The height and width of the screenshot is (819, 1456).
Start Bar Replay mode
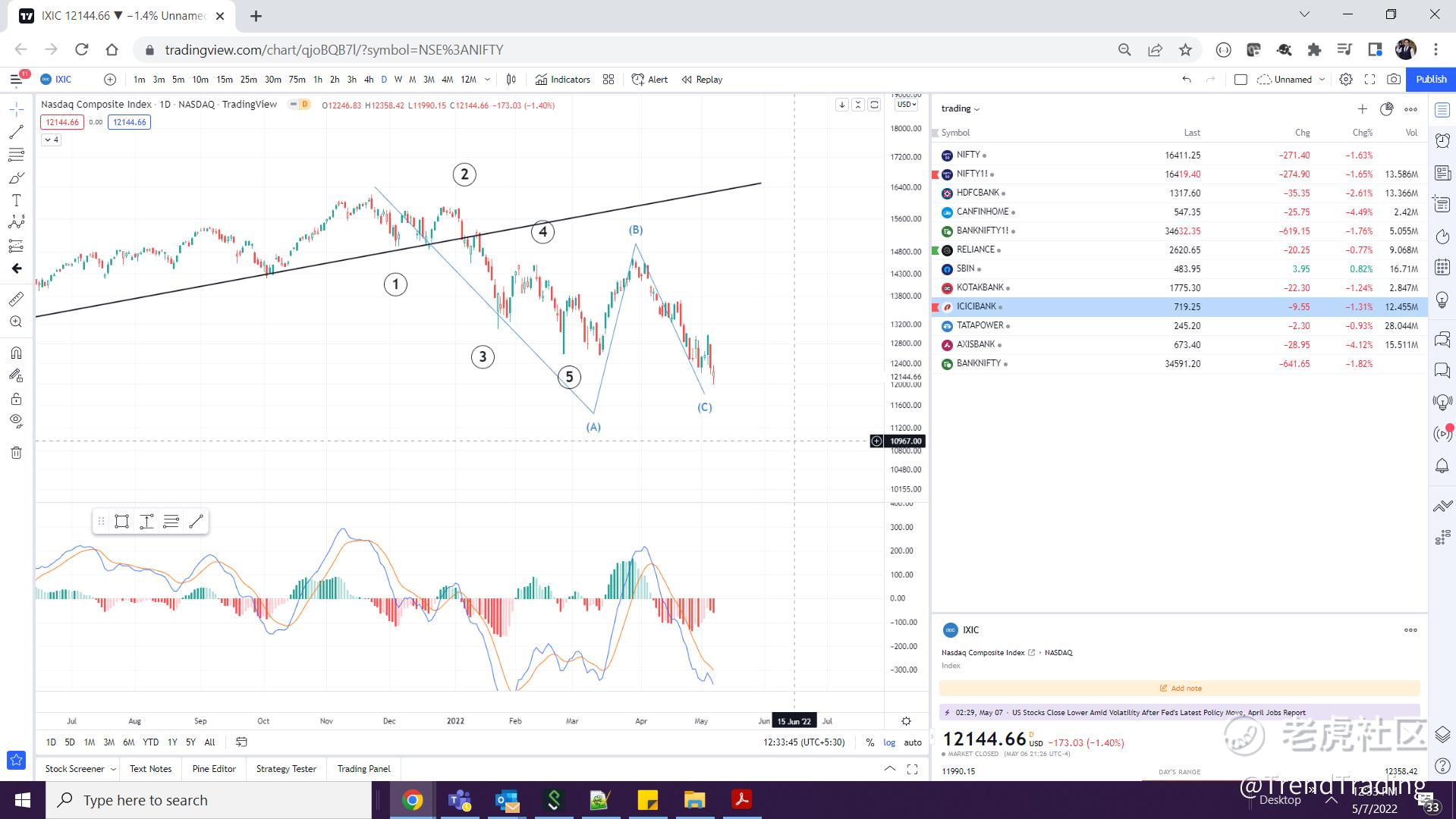pyautogui.click(x=702, y=80)
